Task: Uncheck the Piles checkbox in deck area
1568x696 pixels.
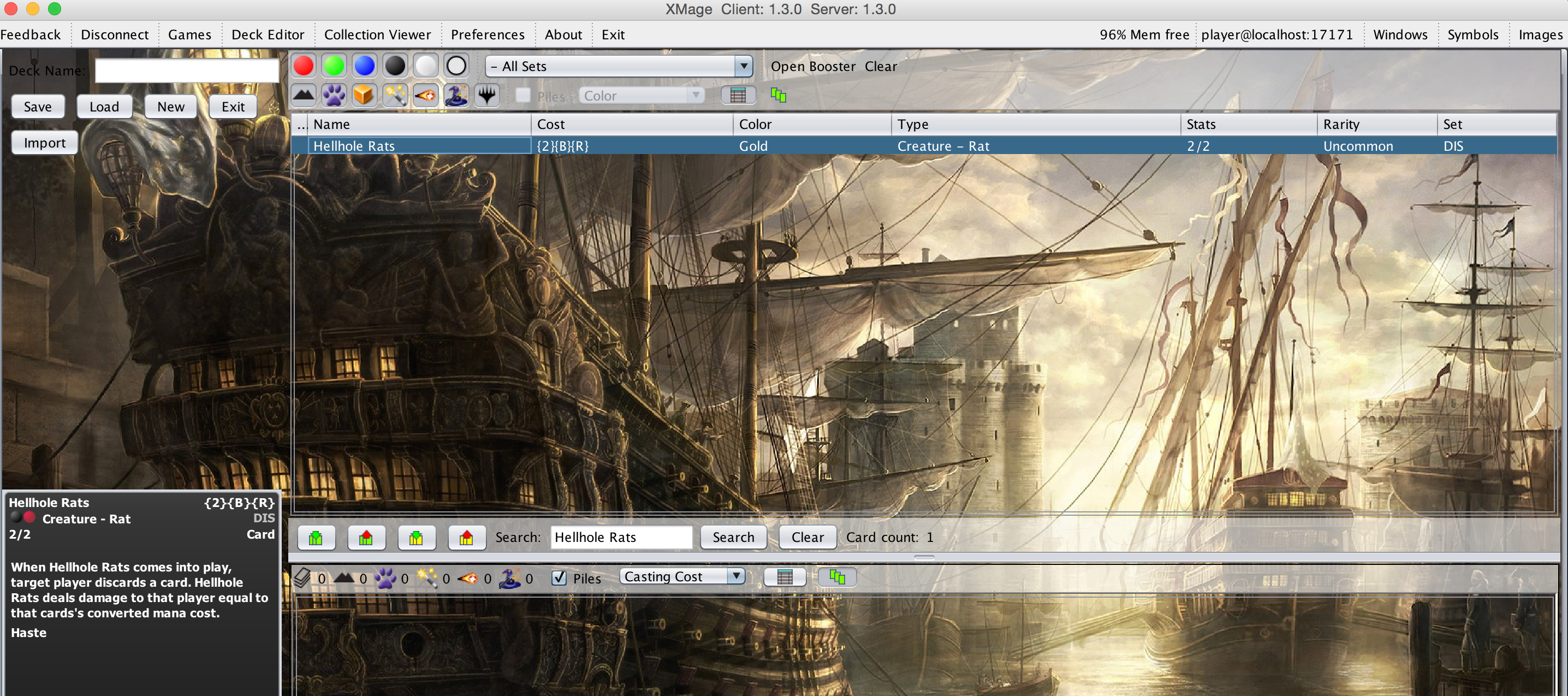Action: pos(559,577)
